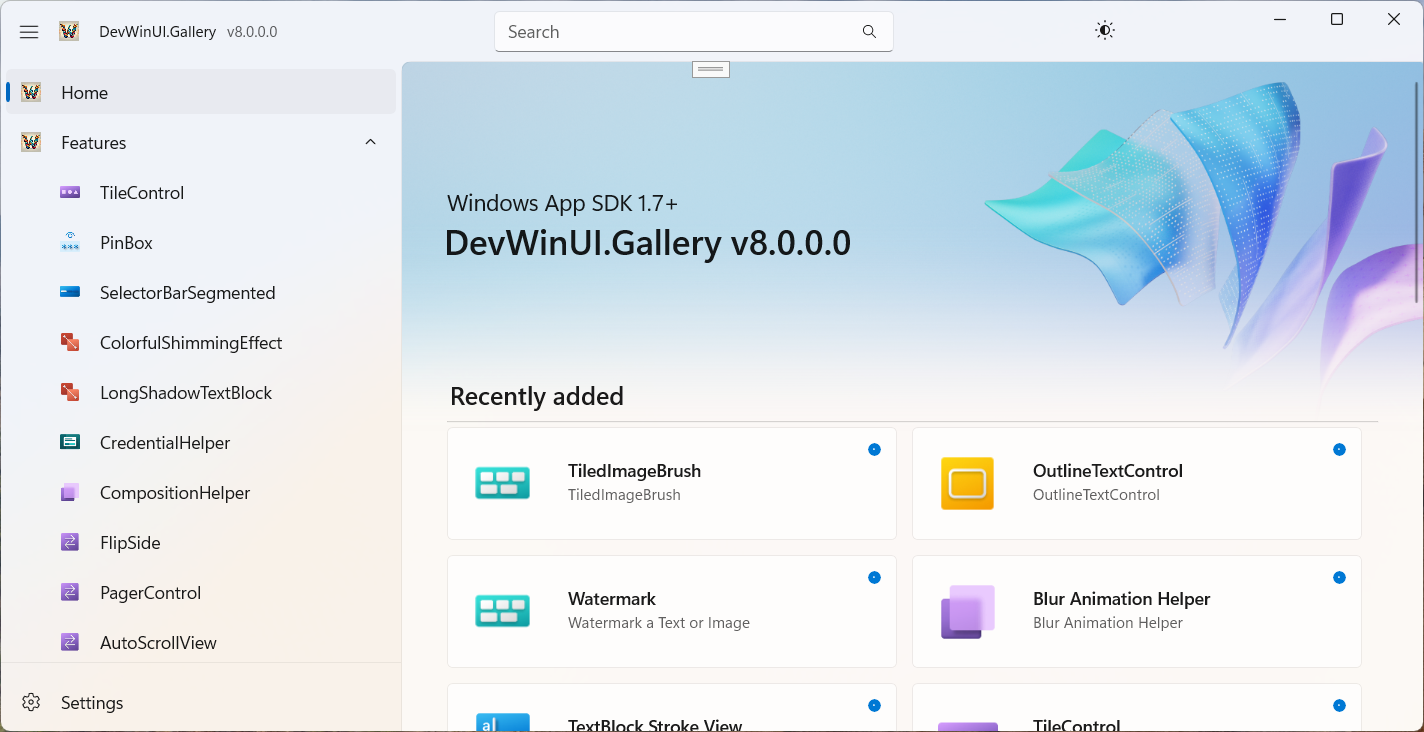
Task: Click the vertical scrollbar thumb
Action: tap(1418, 190)
